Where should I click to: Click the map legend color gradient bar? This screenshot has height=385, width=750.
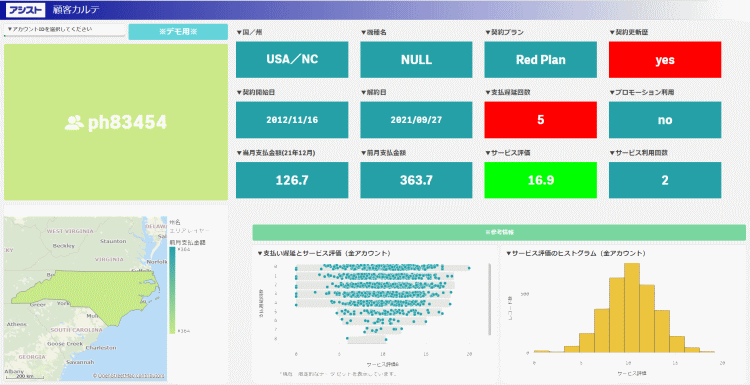coord(172,290)
